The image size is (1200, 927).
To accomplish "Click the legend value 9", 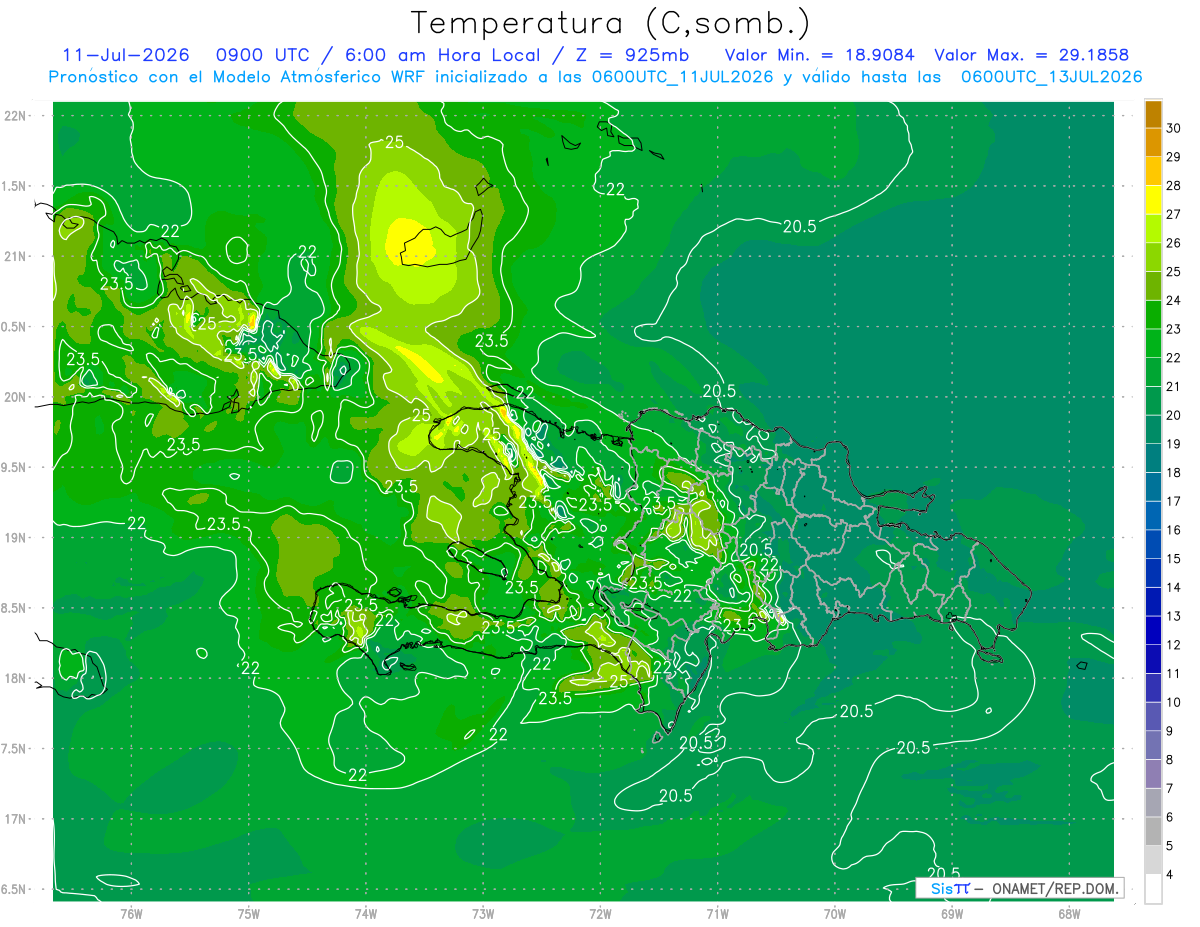I will point(1171,731).
